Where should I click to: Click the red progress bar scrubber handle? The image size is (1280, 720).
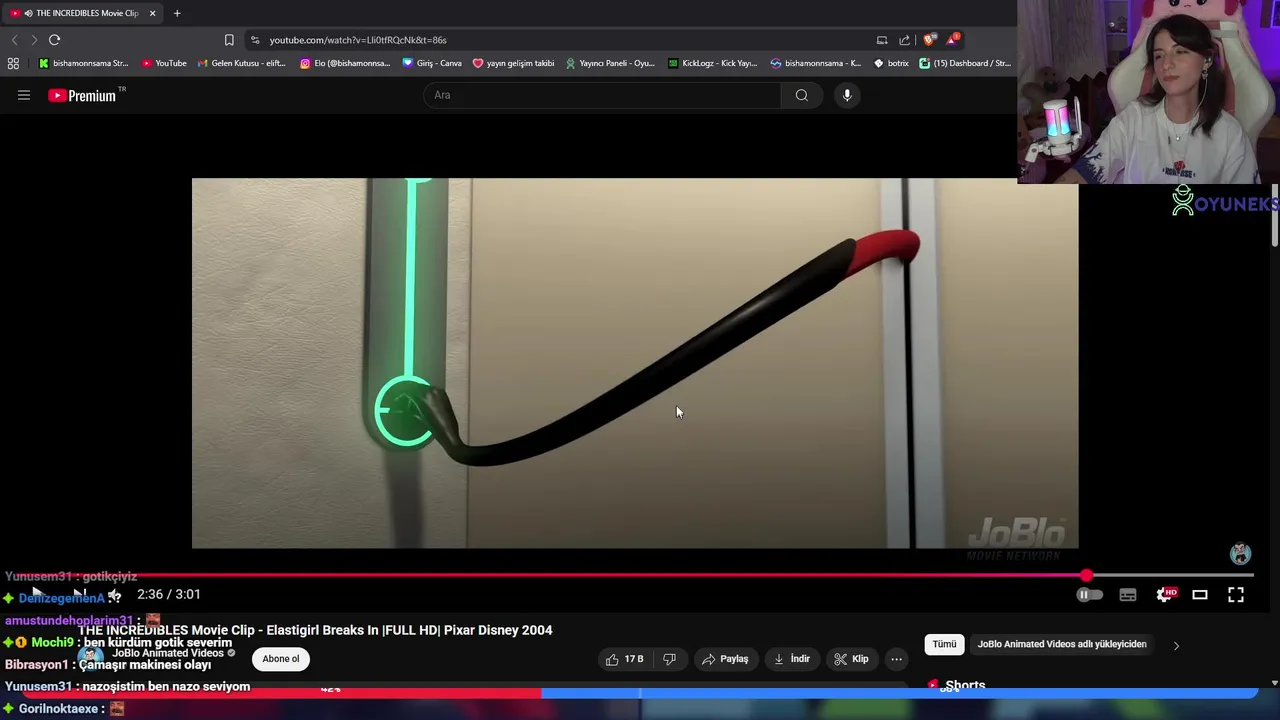coord(1087,576)
